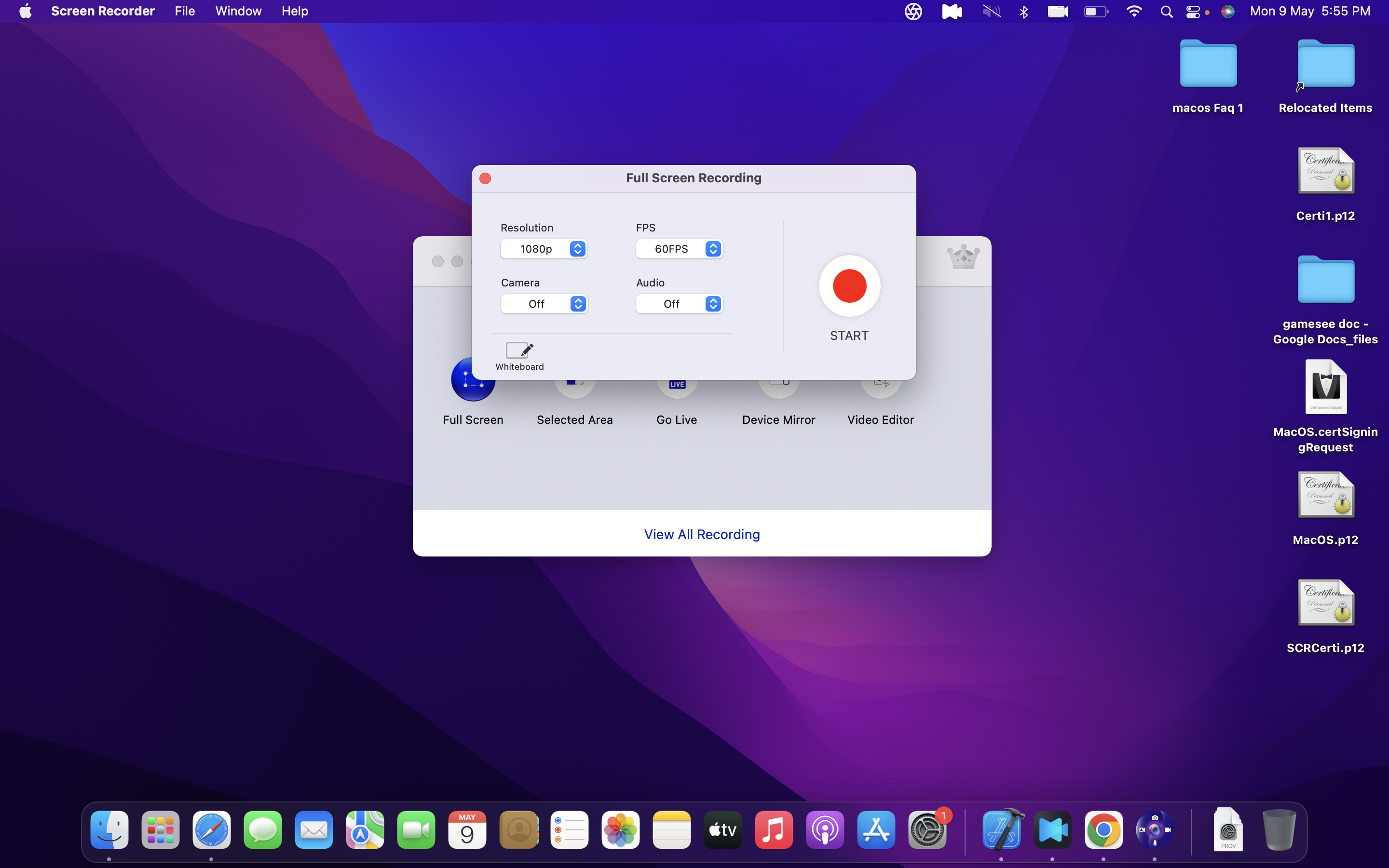Click the Record button to START
Viewport: 1389px width, 868px height.
point(849,287)
